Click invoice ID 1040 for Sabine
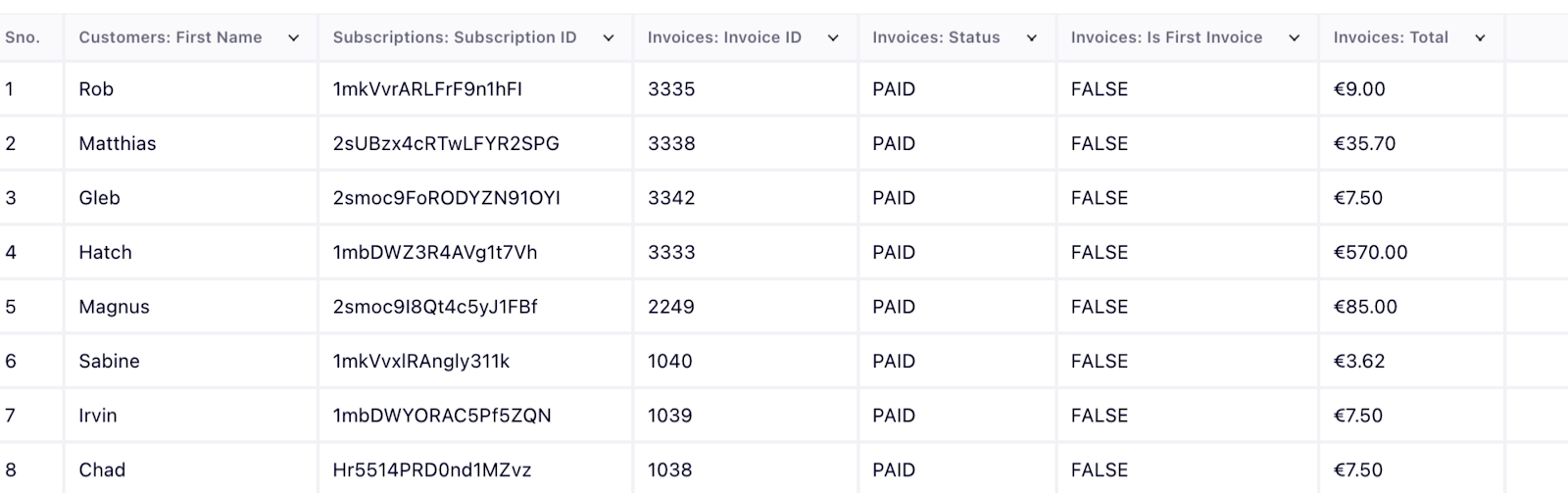Viewport: 1568px width, 493px height. (670, 362)
